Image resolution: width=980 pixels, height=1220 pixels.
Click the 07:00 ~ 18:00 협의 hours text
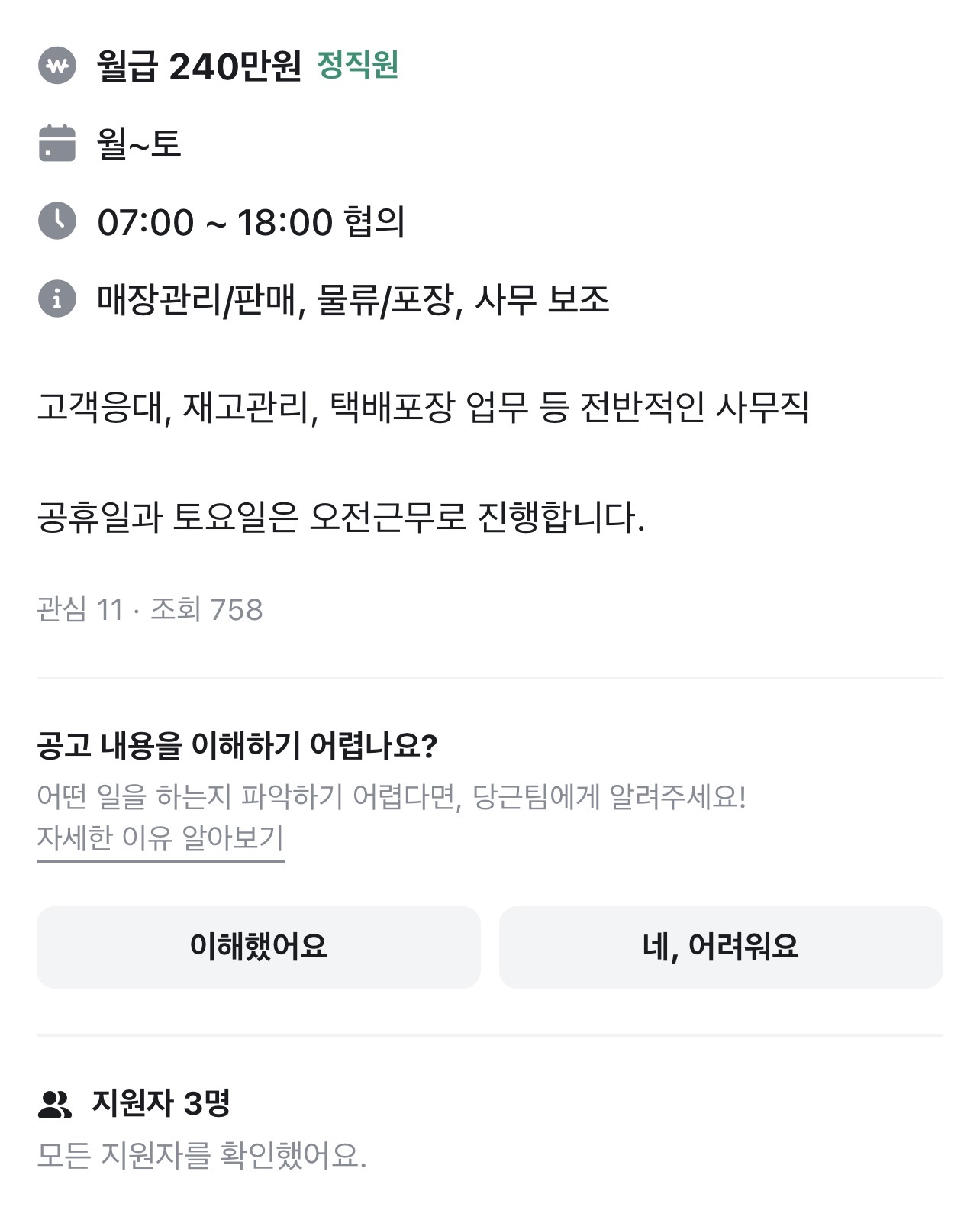click(250, 222)
